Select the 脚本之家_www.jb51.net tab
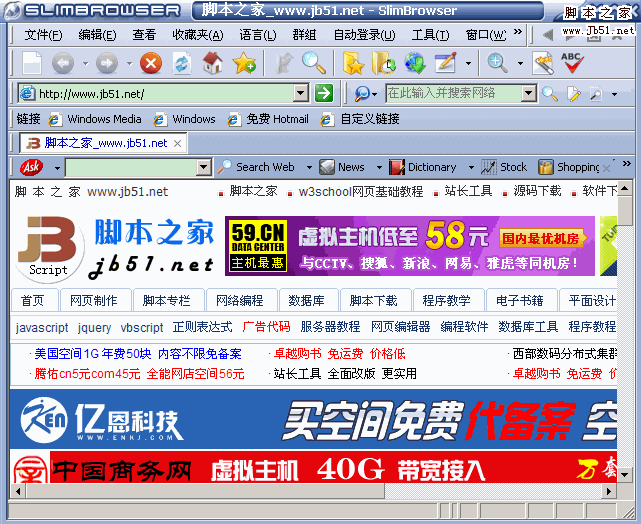Viewport: 641px width, 524px height. tap(103, 143)
